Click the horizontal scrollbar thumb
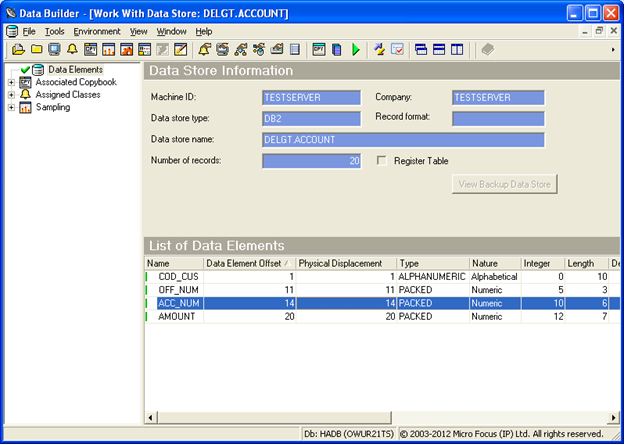Viewport: 625px width, 445px height. [x=274, y=418]
